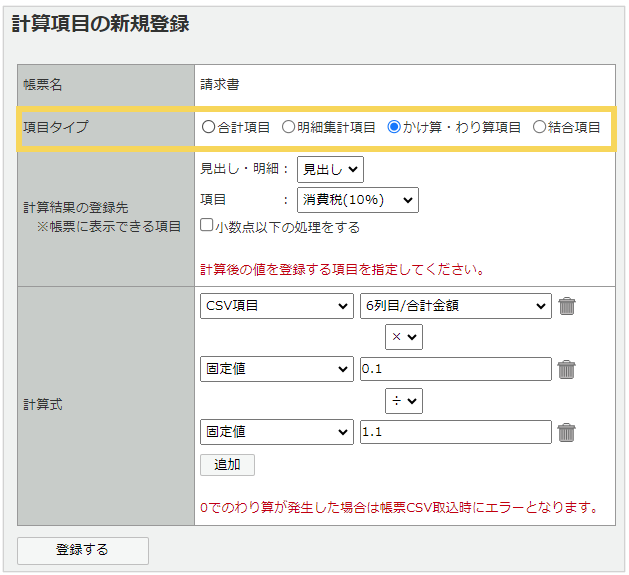The width and height of the screenshot is (629, 575).
Task: Change the ÷ operator dropdown
Action: [x=404, y=401]
